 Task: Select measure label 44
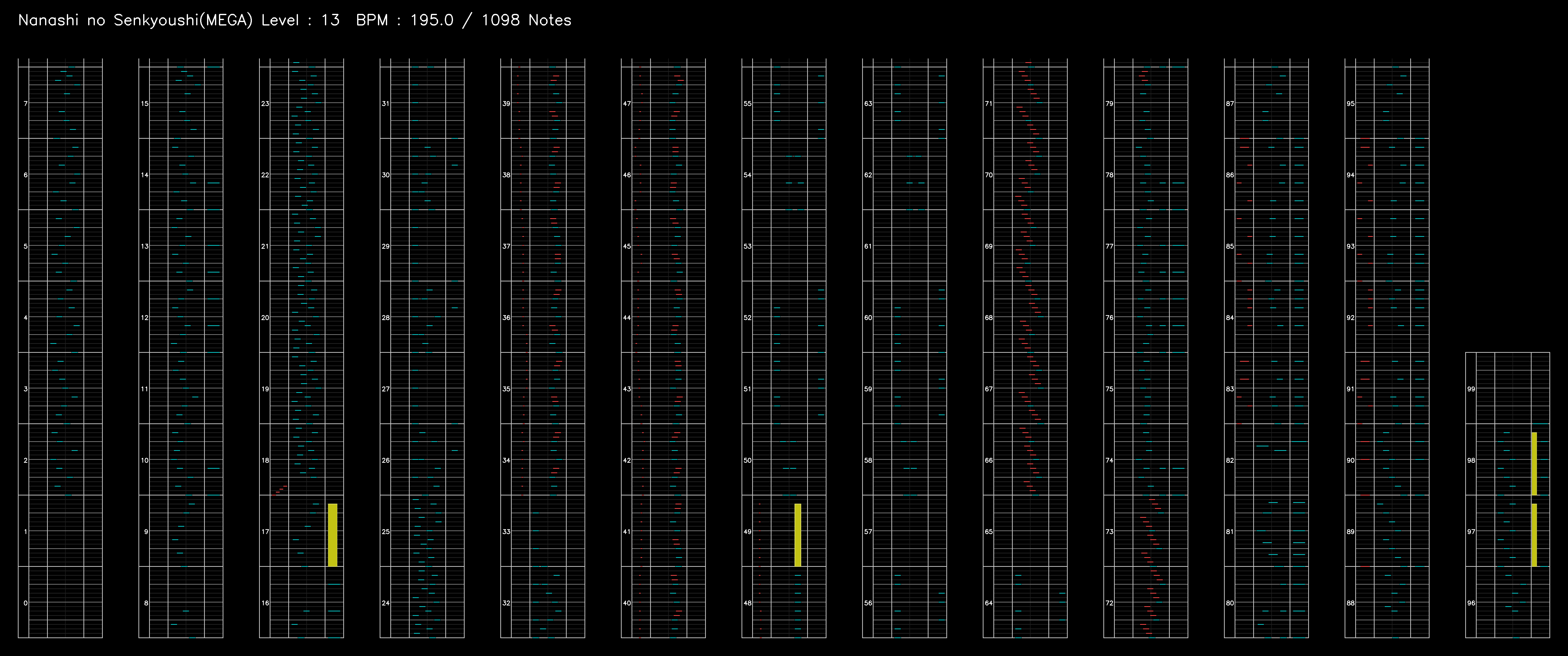(x=627, y=317)
